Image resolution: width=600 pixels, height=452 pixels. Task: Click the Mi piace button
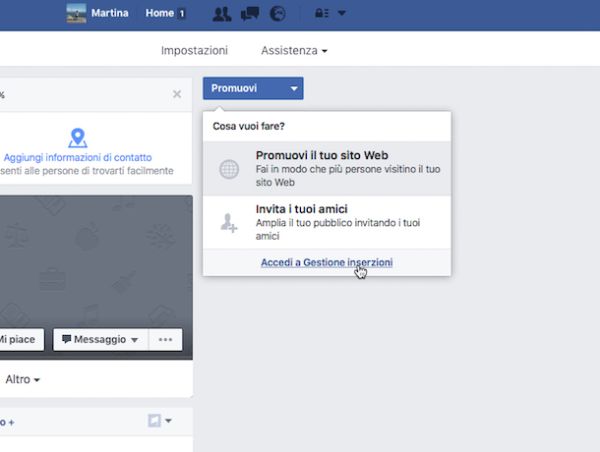coord(21,339)
